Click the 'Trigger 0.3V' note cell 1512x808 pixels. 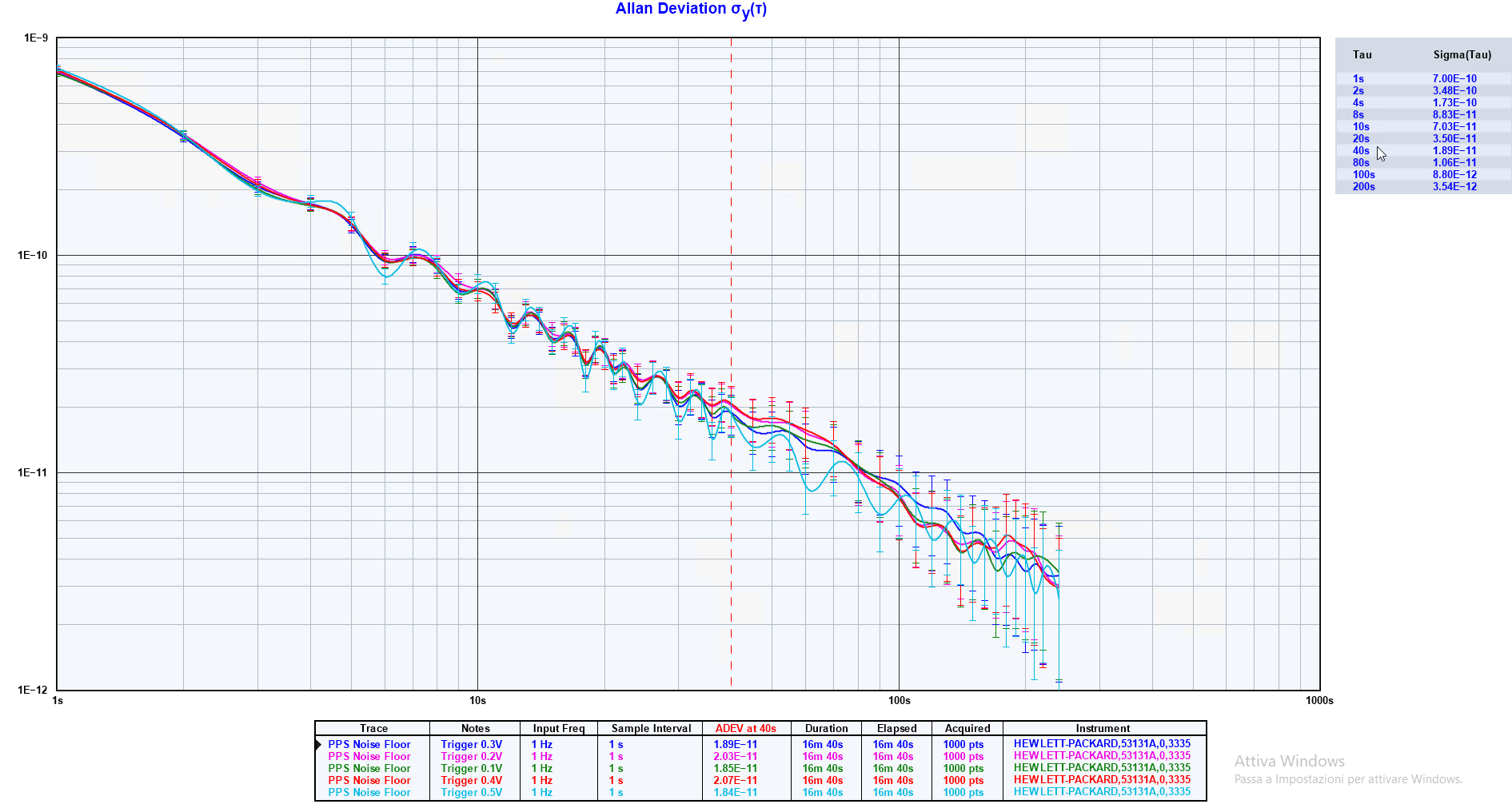472,744
